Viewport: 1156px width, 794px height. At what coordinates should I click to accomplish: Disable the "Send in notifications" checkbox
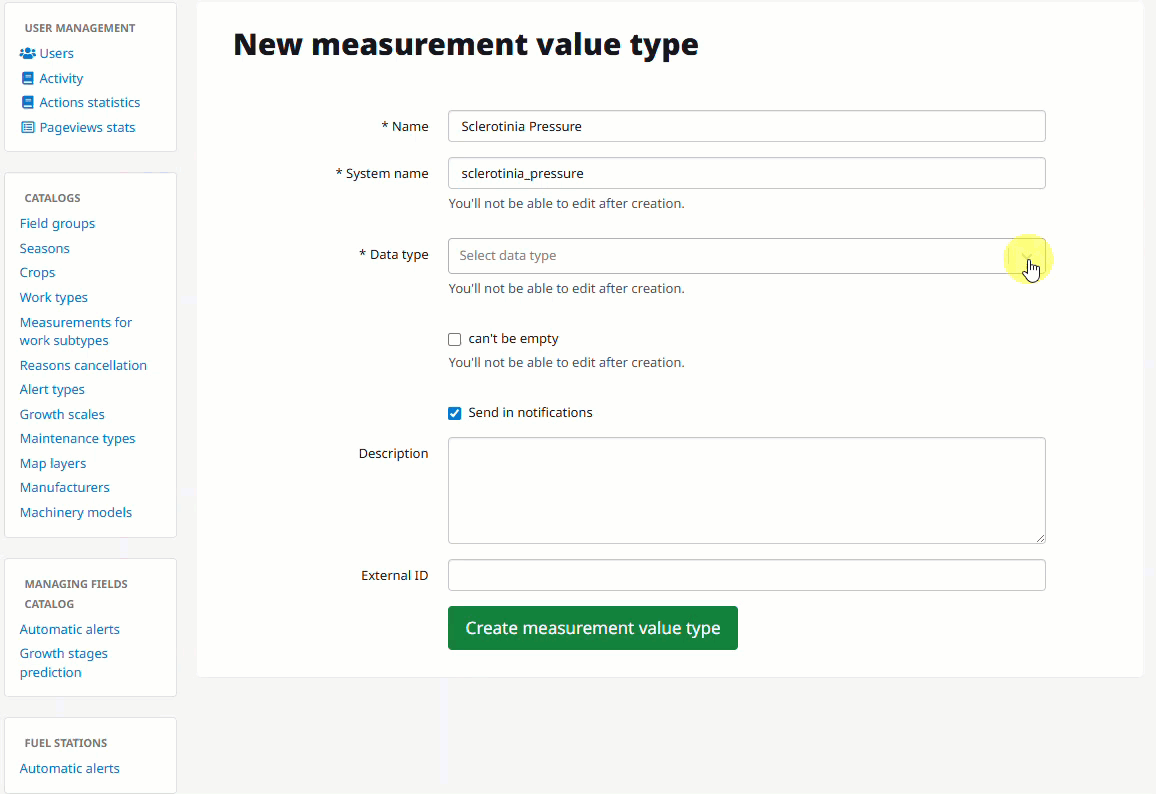point(454,413)
